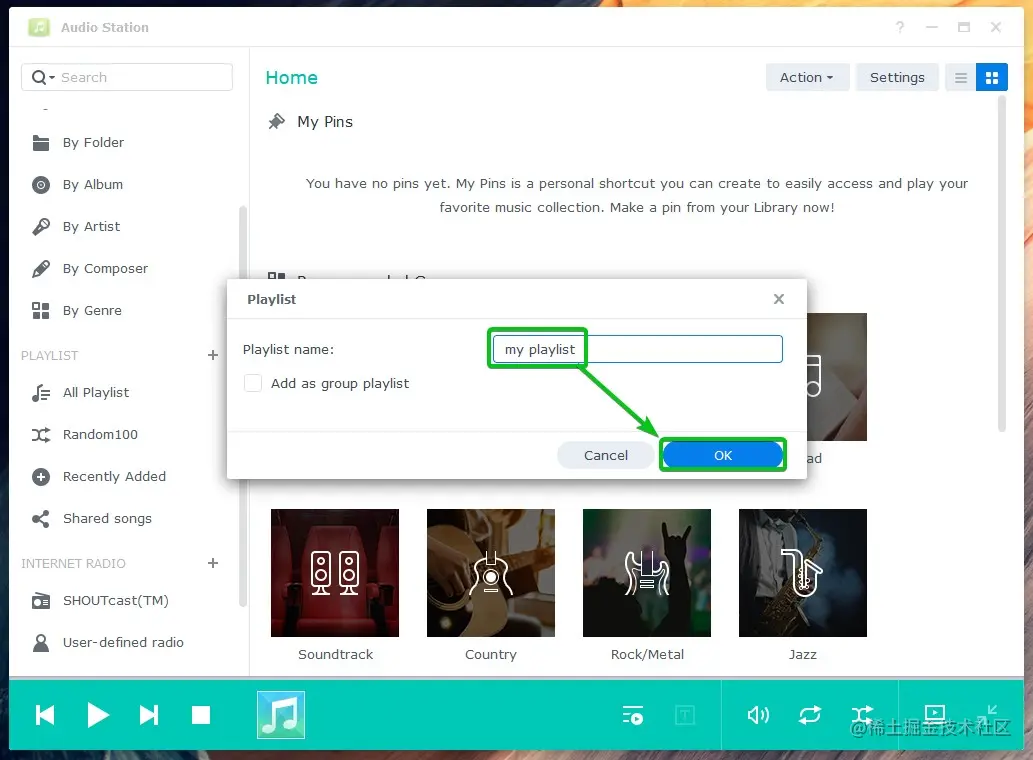The height and width of the screenshot is (760, 1033).
Task: Click the sidebar vertical scrollbar
Action: pos(242,406)
